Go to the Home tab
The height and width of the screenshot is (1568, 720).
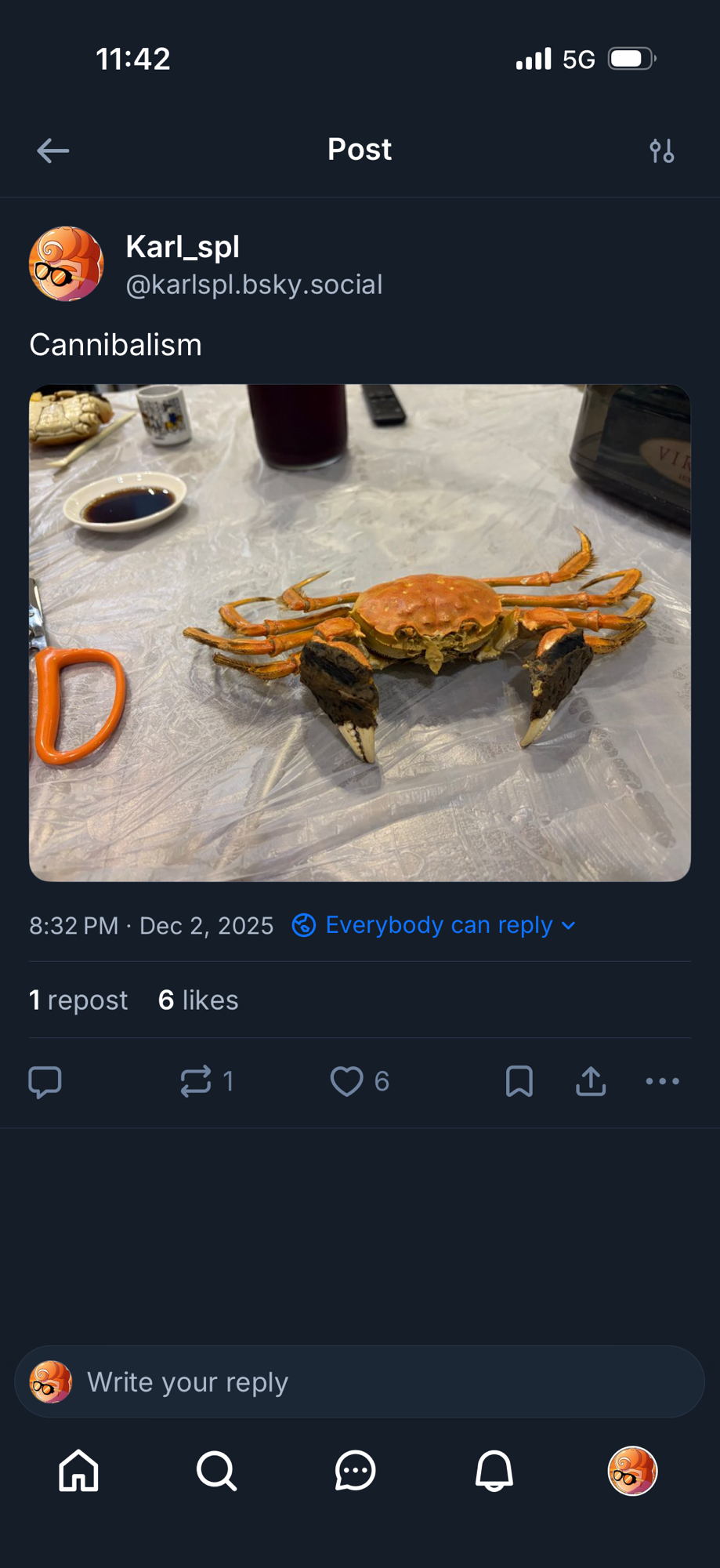click(x=79, y=1470)
